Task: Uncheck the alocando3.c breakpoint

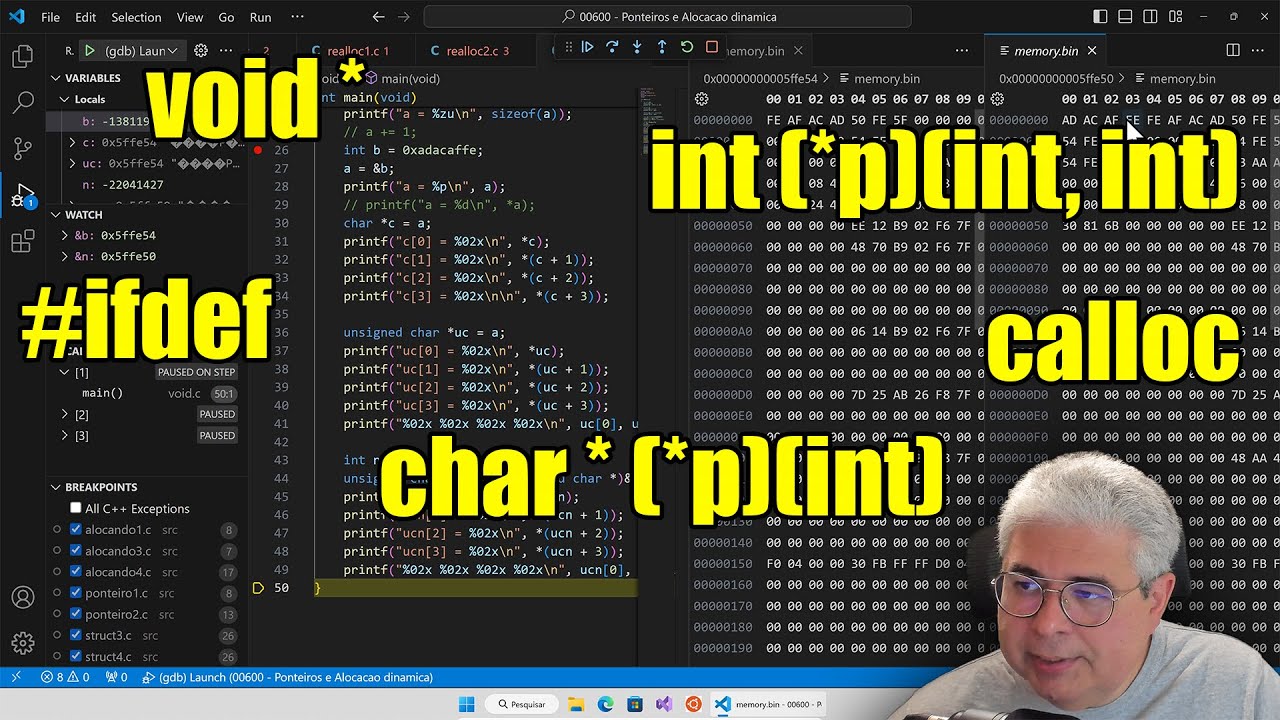Action: click(x=76, y=551)
